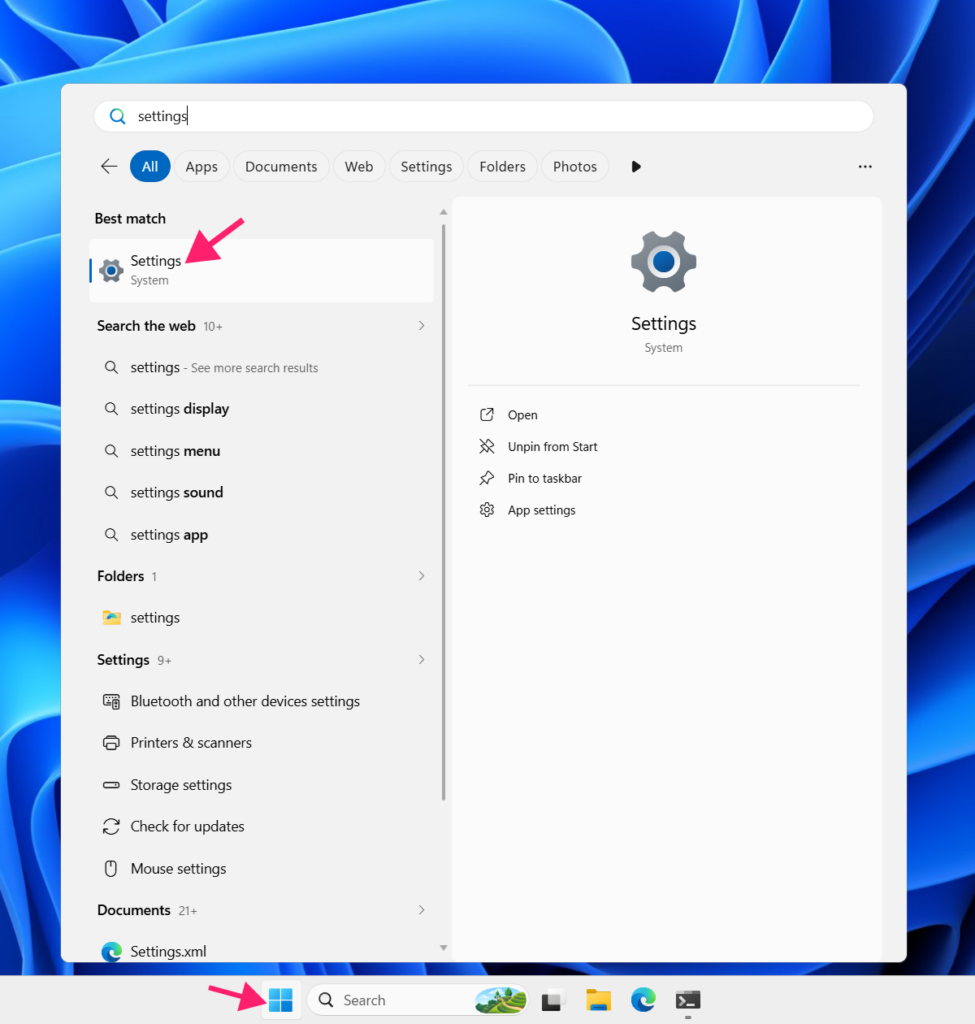This screenshot has height=1024, width=975.
Task: Switch to the Settings filter tab
Action: pos(426,167)
